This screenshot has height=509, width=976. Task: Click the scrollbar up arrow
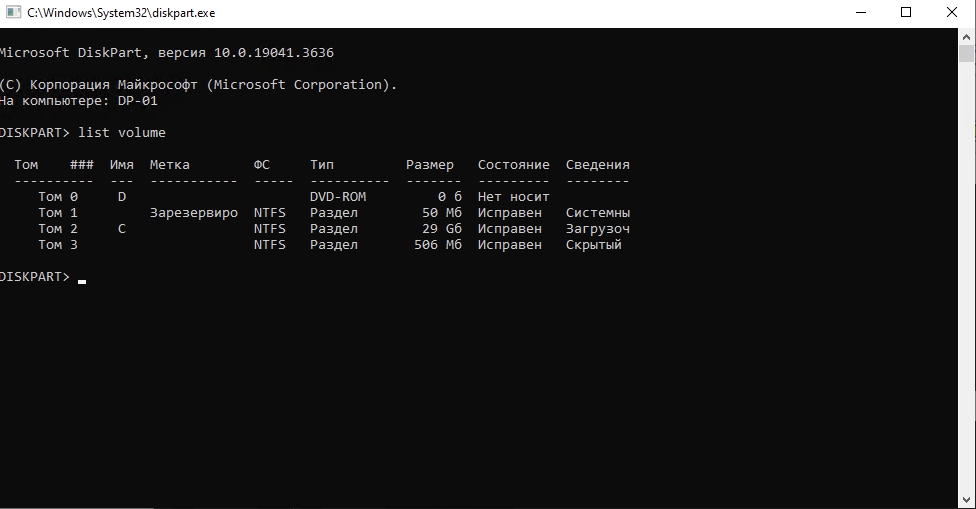967,36
